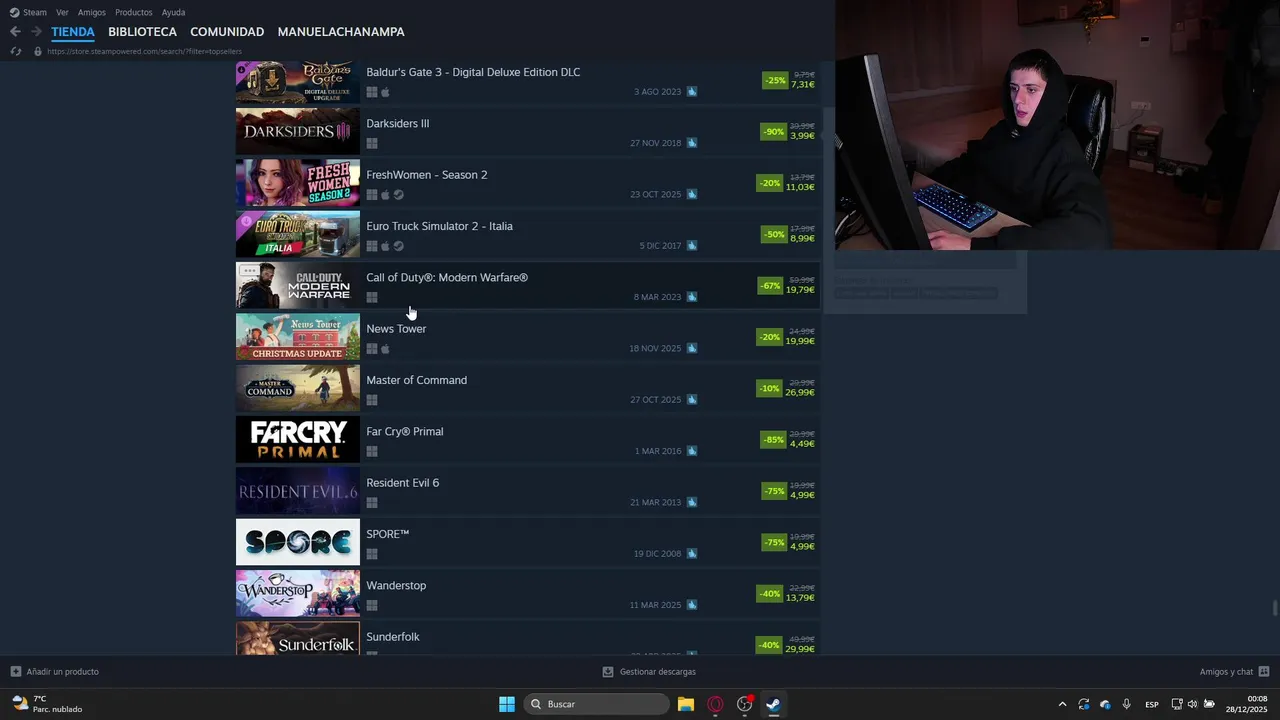Viewport: 1280px width, 720px height.
Task: Click the review thumbs-up icon for News Tower
Action: click(x=692, y=348)
